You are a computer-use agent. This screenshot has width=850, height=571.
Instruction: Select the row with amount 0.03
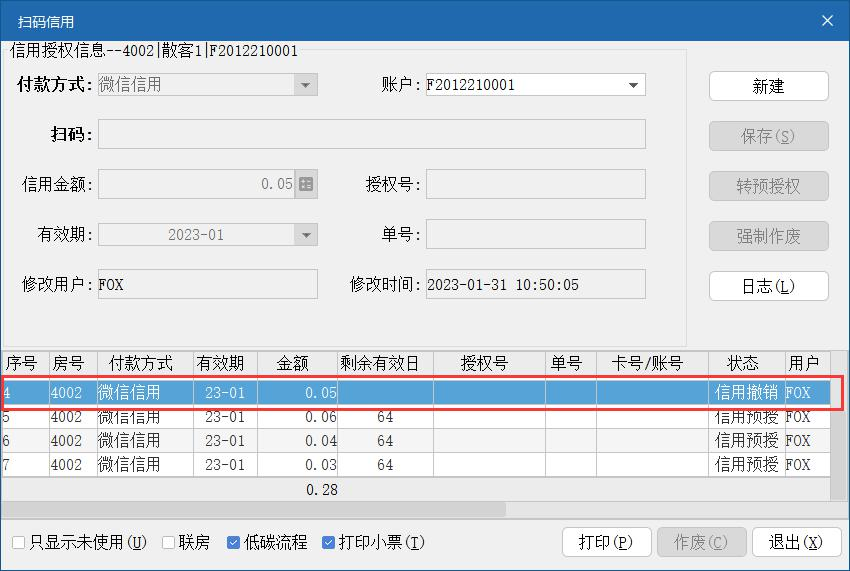click(x=416, y=464)
